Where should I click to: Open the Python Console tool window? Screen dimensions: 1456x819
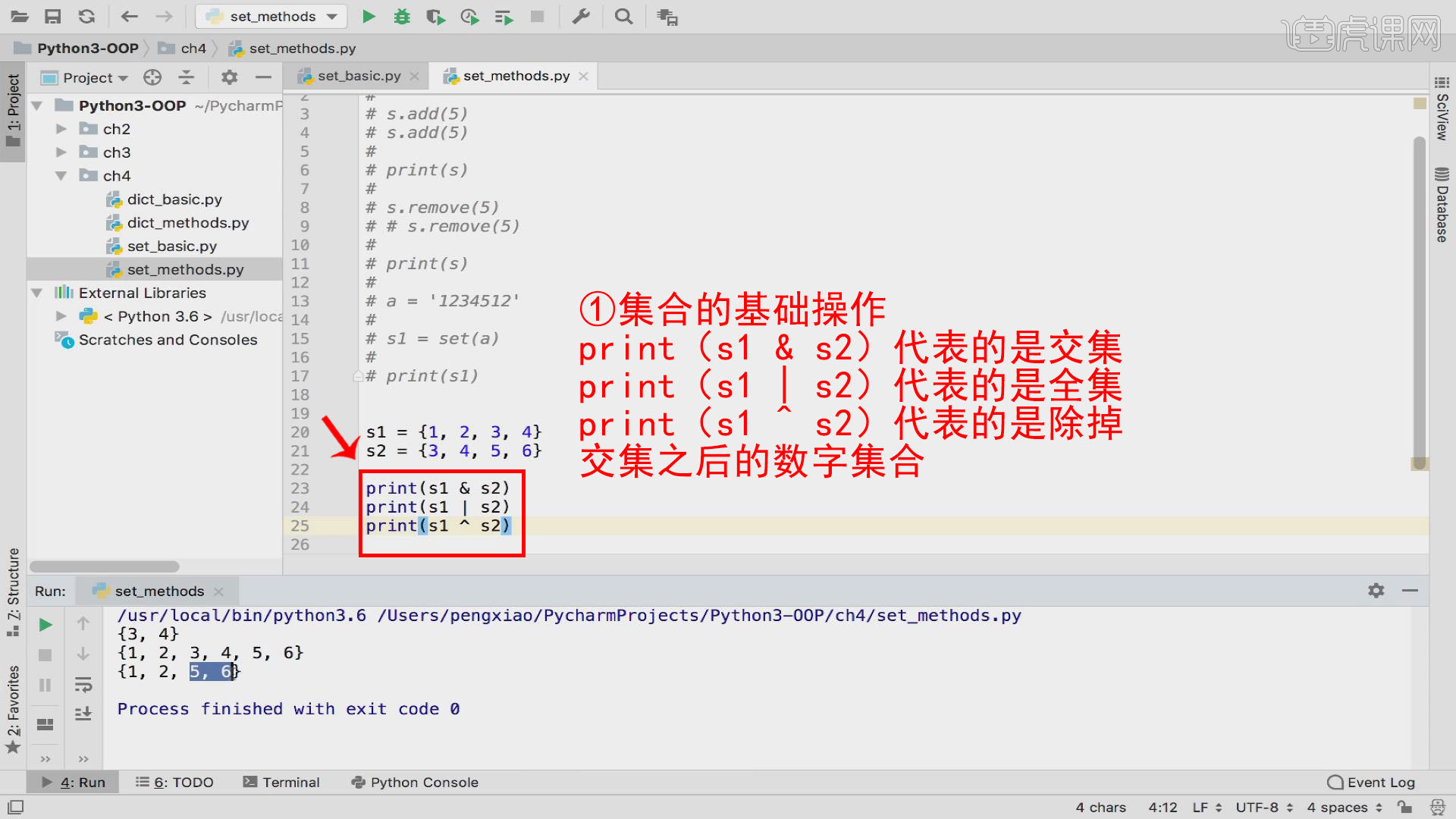coord(415,782)
